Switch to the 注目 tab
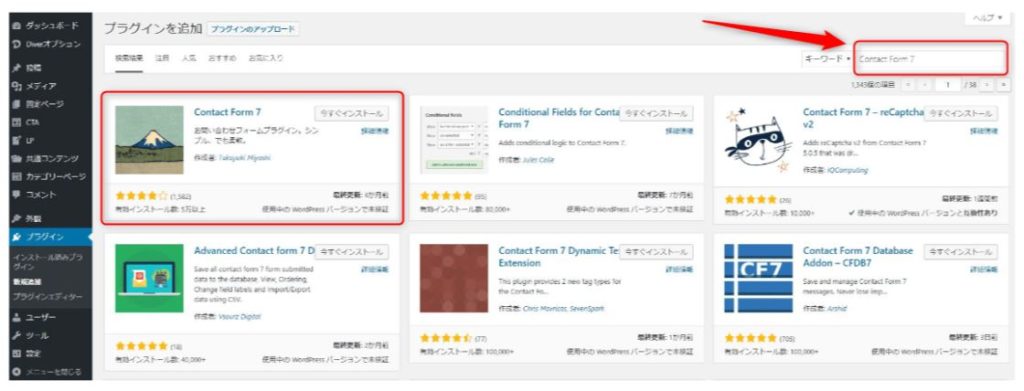 162,58
